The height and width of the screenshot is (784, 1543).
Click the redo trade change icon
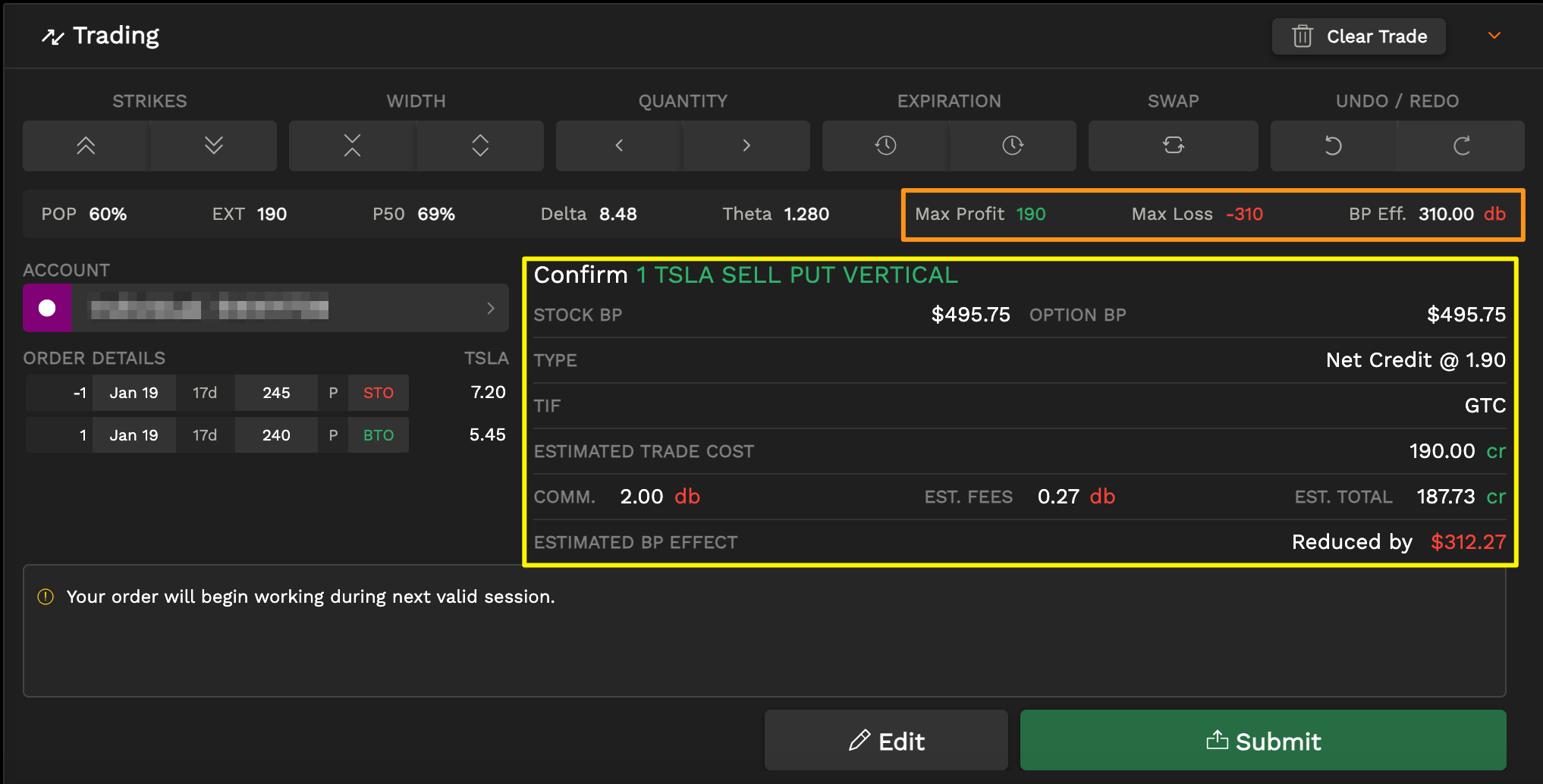[1461, 146]
